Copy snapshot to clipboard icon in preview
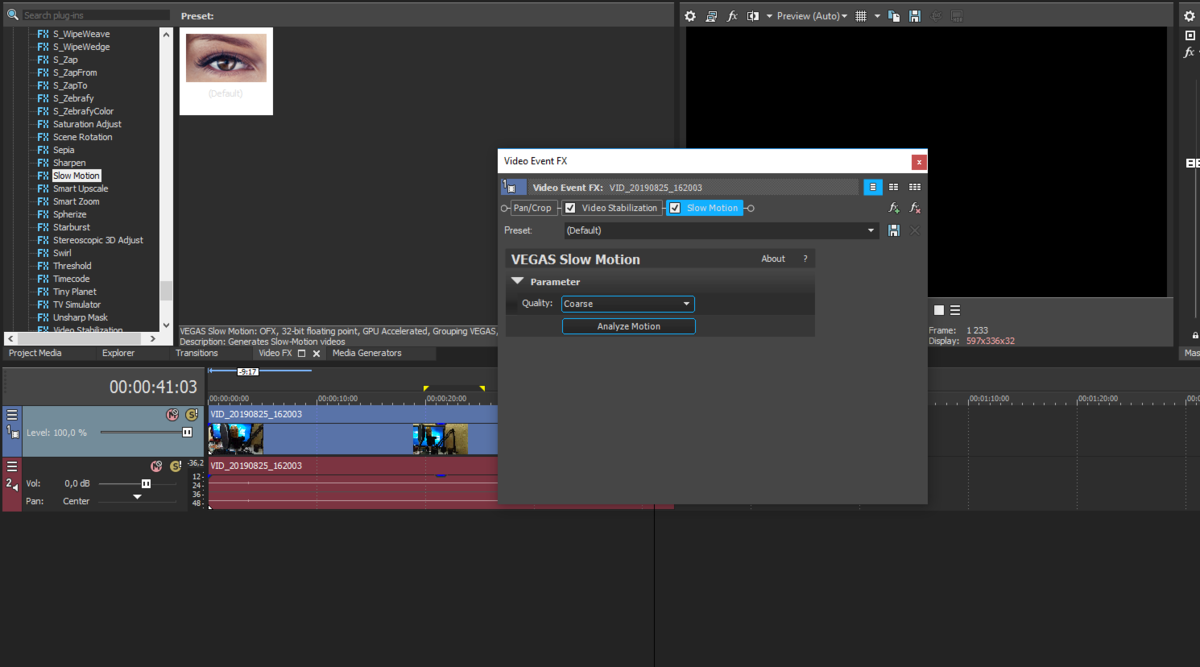 pos(894,16)
